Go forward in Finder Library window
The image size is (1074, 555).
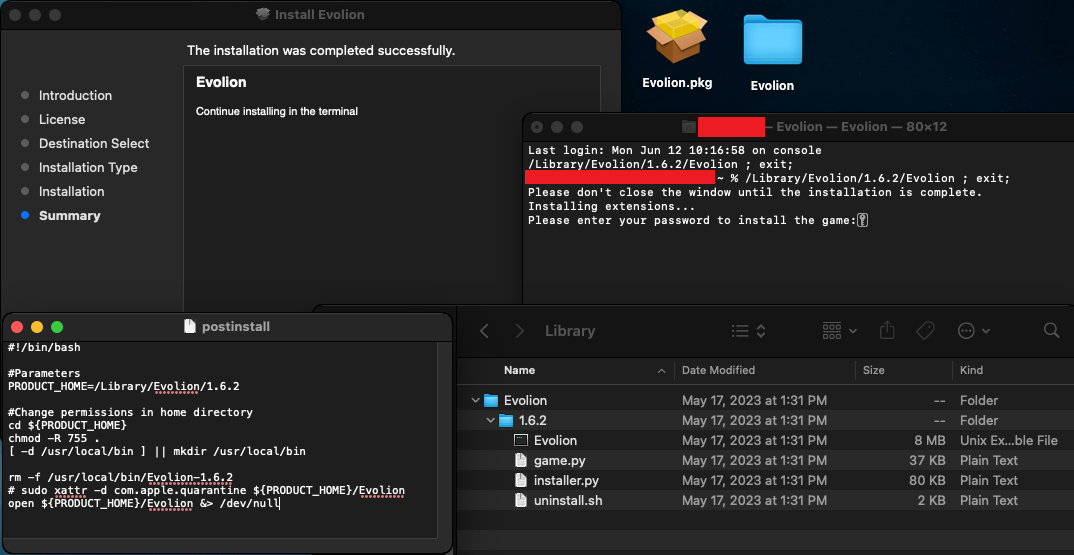point(520,331)
